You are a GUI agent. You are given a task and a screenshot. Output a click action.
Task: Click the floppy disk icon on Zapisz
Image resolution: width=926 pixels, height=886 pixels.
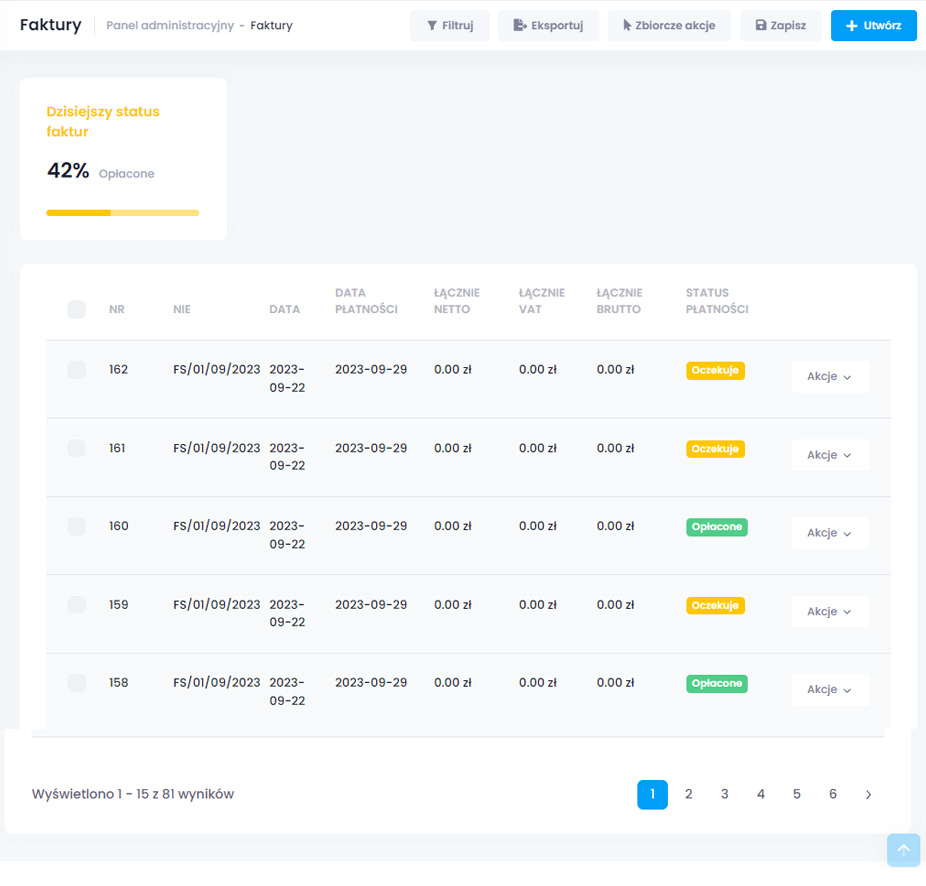[x=760, y=26]
